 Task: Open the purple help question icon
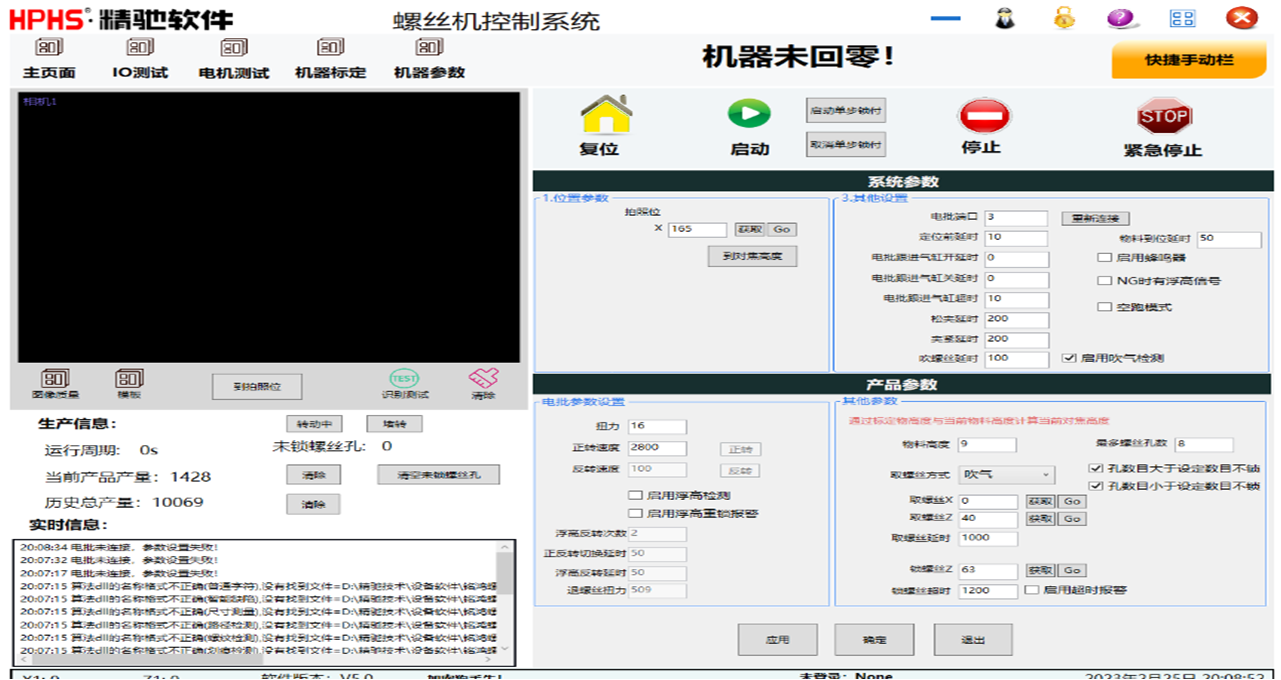[1122, 18]
